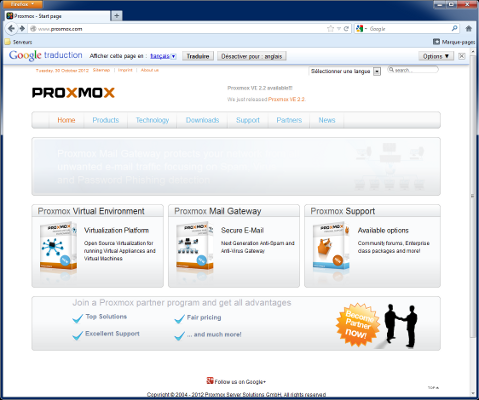Image resolution: width=479 pixels, height=400 pixels.
Task: Focus the website search field
Action: click(x=413, y=70)
